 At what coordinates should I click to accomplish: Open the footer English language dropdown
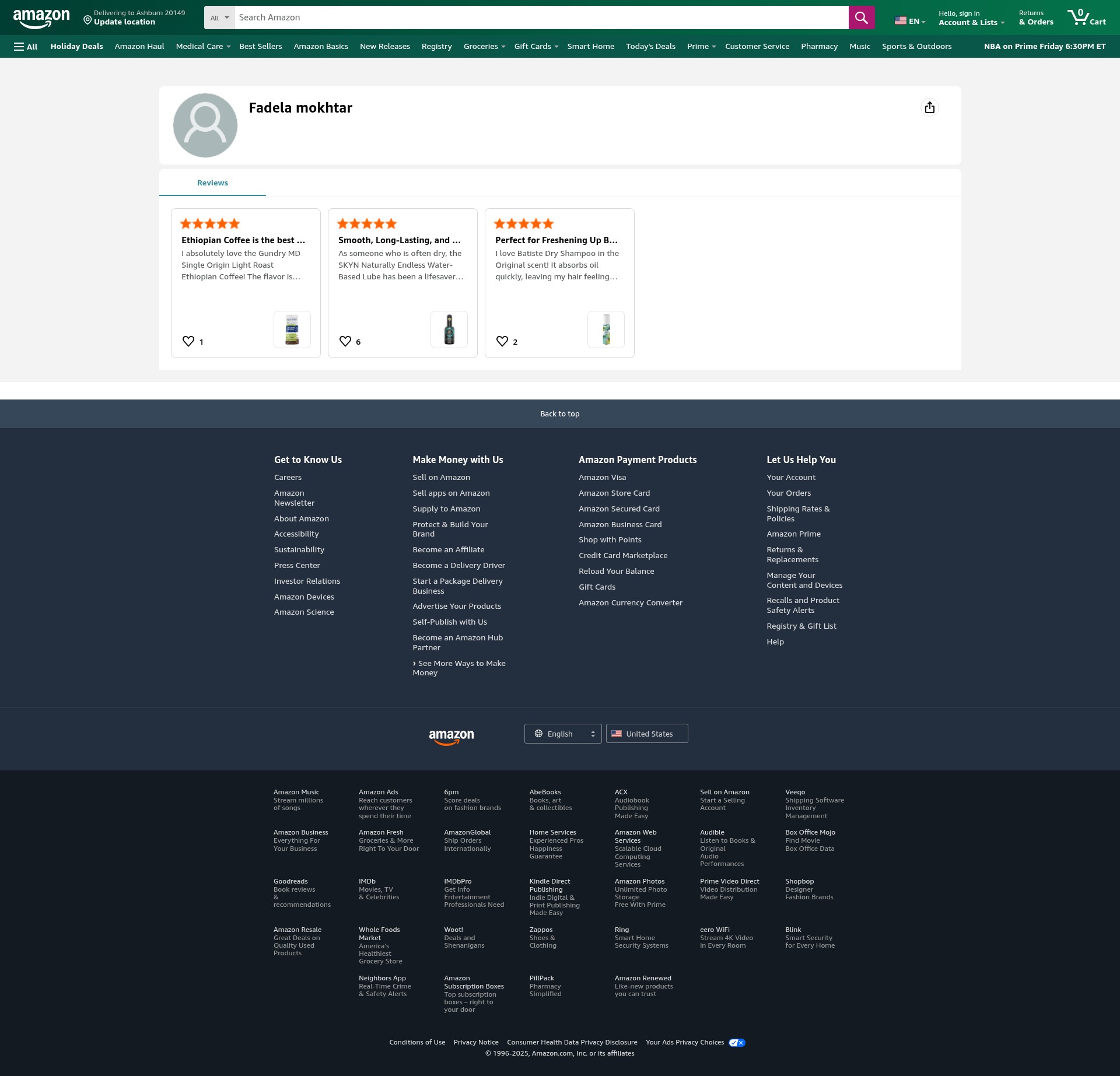[563, 734]
